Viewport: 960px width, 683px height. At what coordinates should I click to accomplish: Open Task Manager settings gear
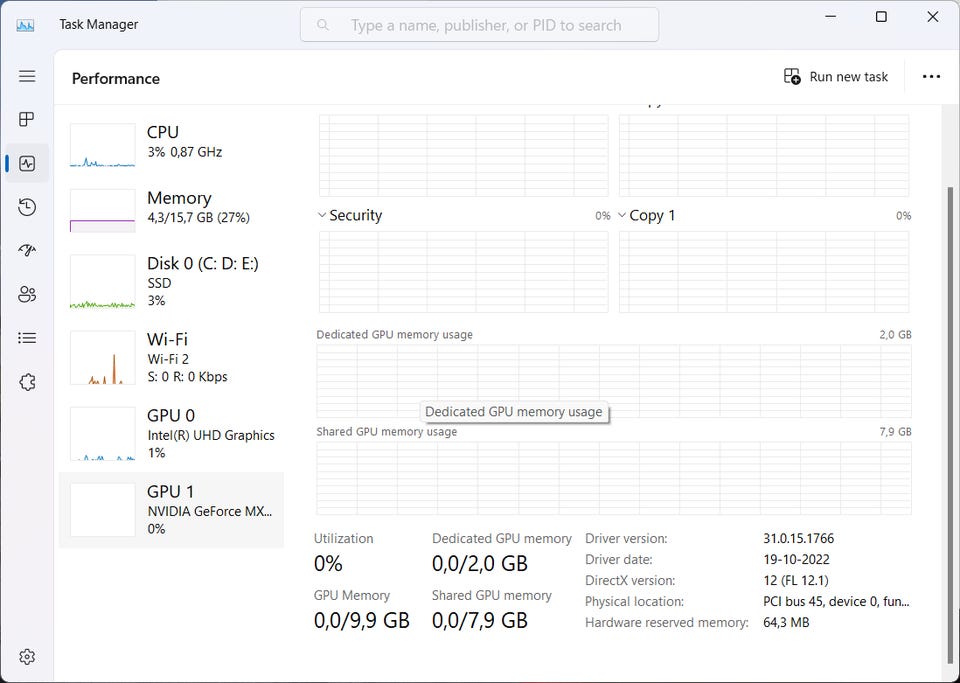27,657
